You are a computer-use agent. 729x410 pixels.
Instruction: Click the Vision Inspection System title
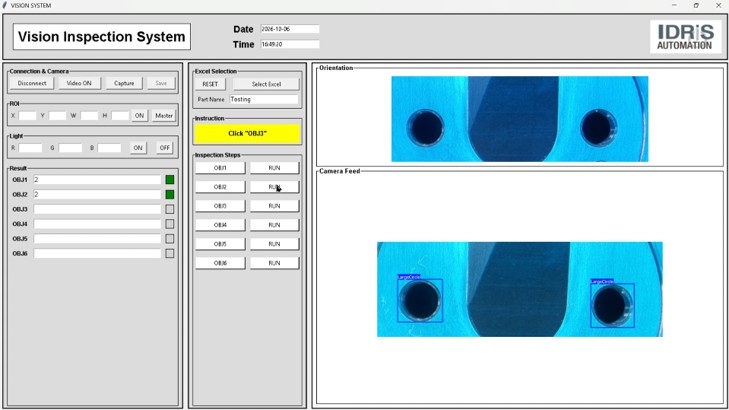pyautogui.click(x=101, y=37)
